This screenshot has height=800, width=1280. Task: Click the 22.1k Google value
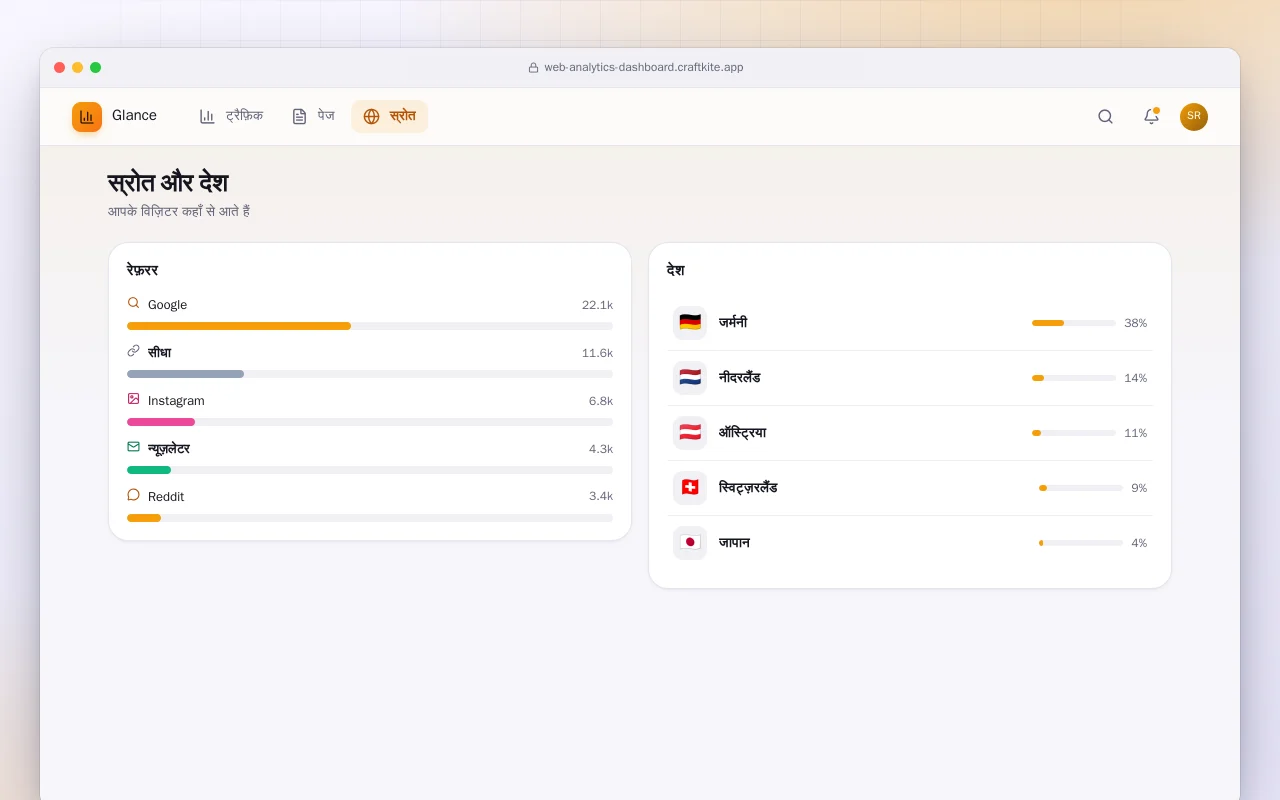click(597, 305)
